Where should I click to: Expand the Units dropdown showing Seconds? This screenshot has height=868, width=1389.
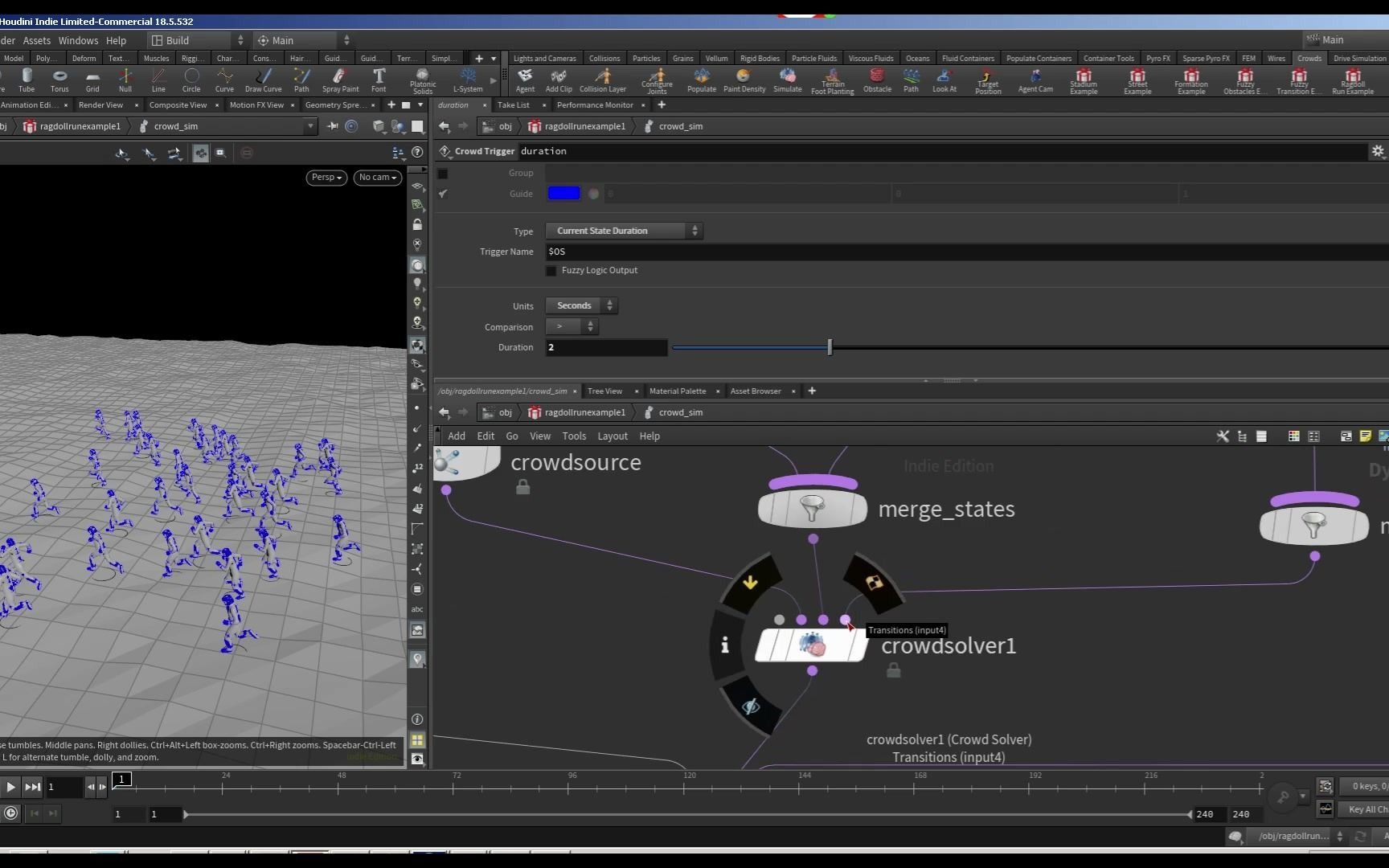(x=581, y=306)
